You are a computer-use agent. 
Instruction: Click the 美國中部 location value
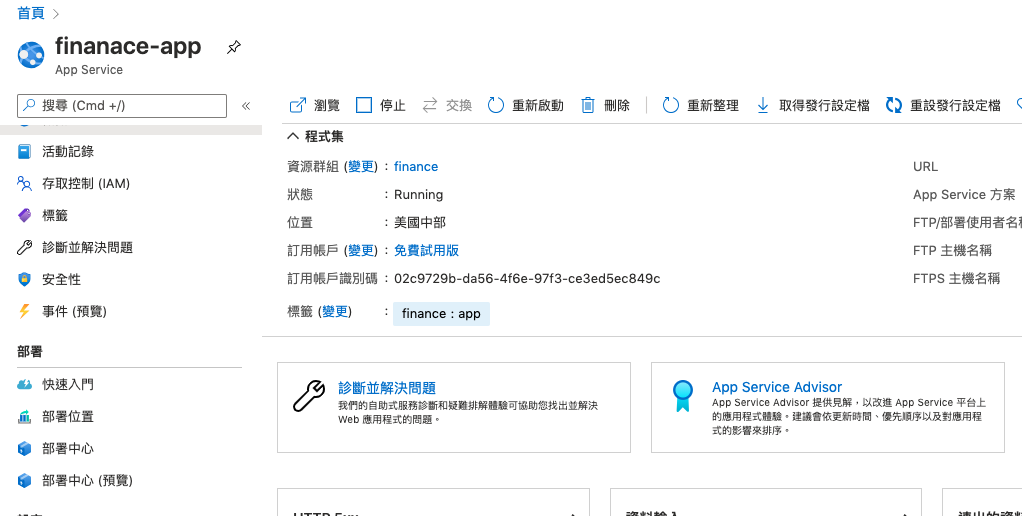coord(420,223)
